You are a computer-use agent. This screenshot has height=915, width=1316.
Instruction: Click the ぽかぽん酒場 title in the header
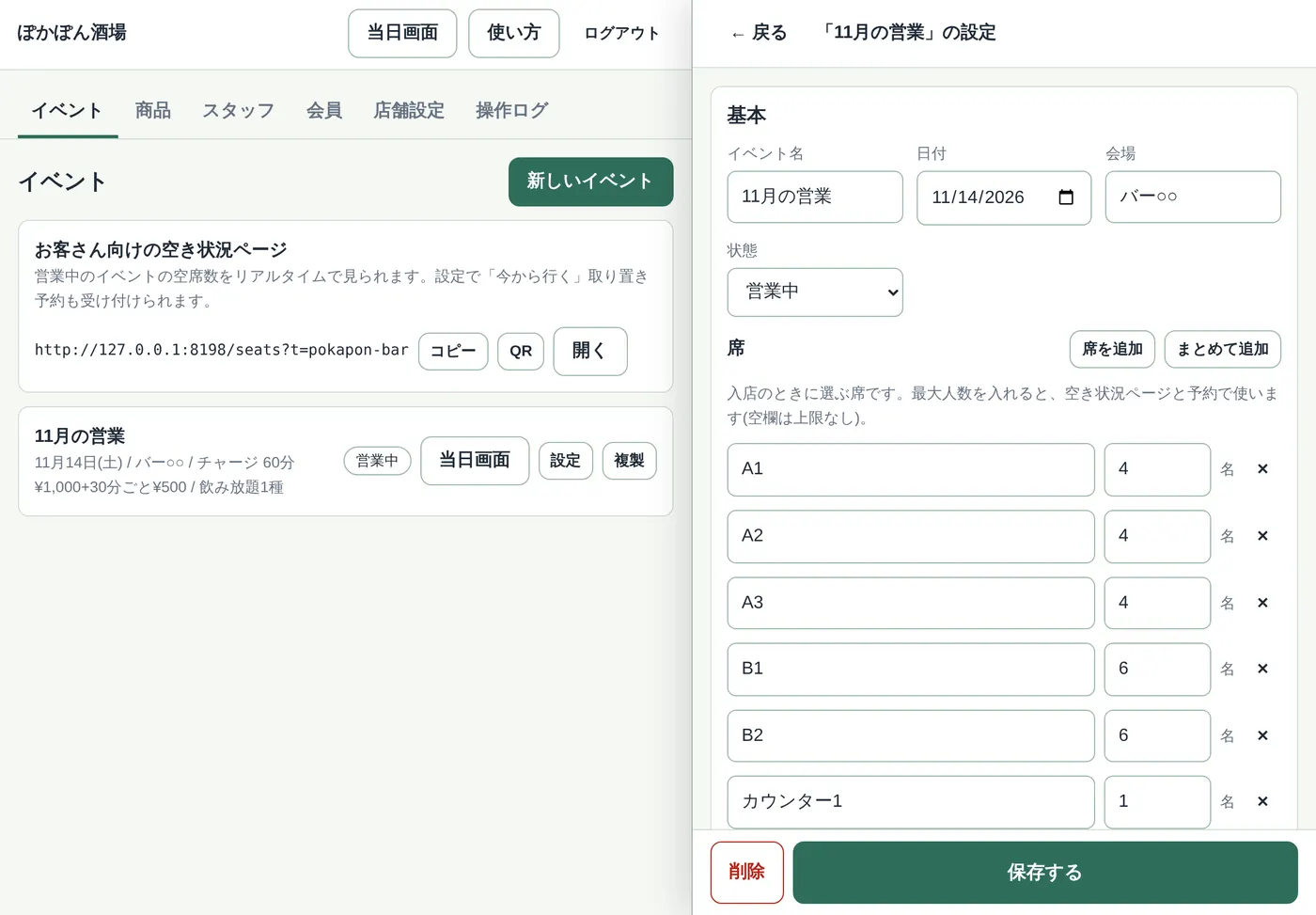point(71,33)
